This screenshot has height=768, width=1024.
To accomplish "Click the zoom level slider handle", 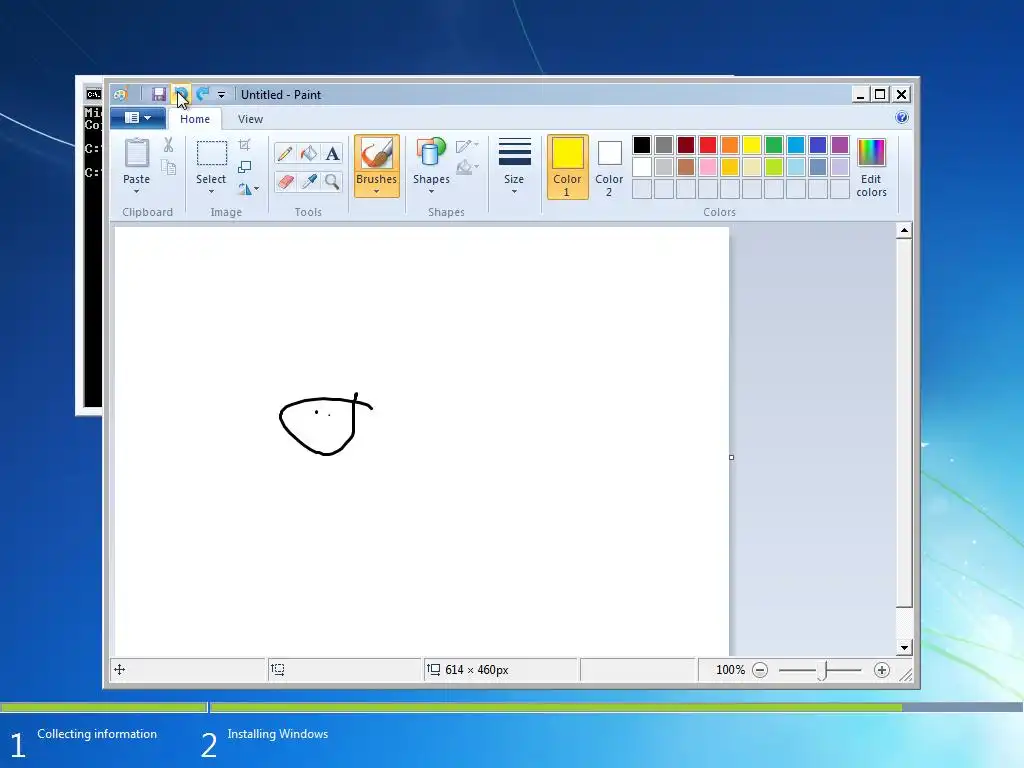I will (x=823, y=671).
